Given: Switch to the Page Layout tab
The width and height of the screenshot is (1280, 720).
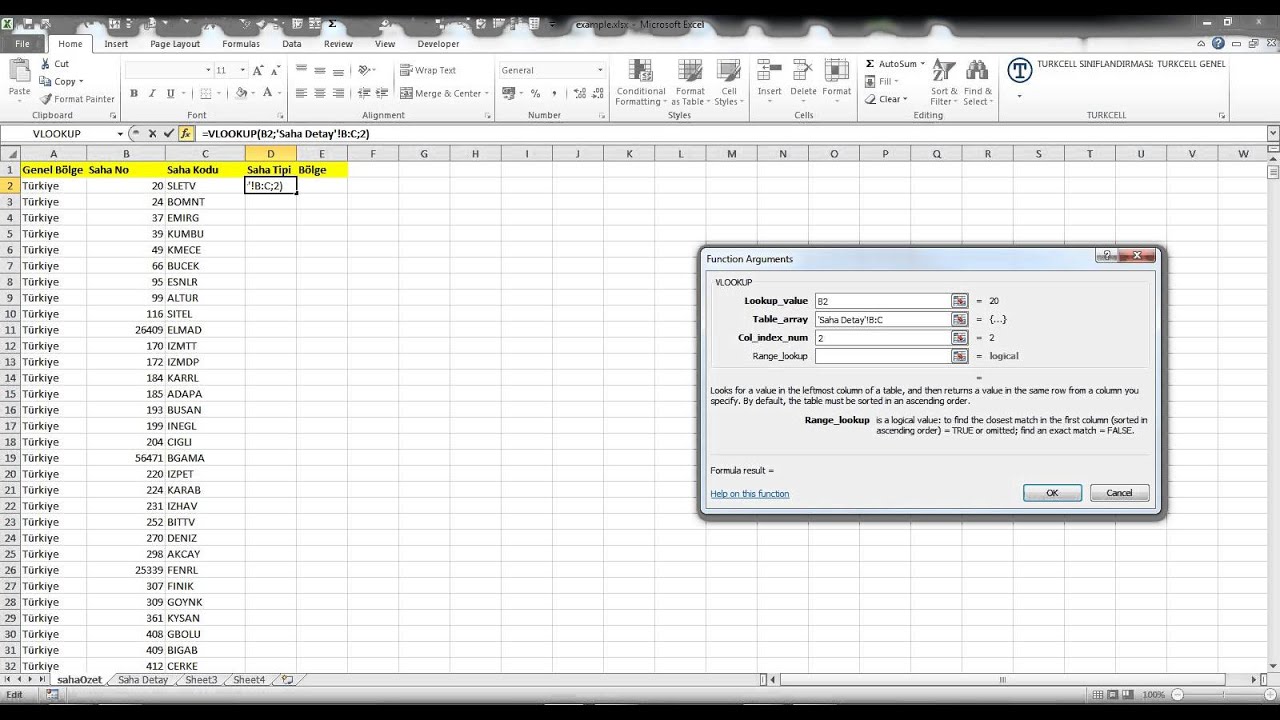Looking at the screenshot, I should click(175, 44).
